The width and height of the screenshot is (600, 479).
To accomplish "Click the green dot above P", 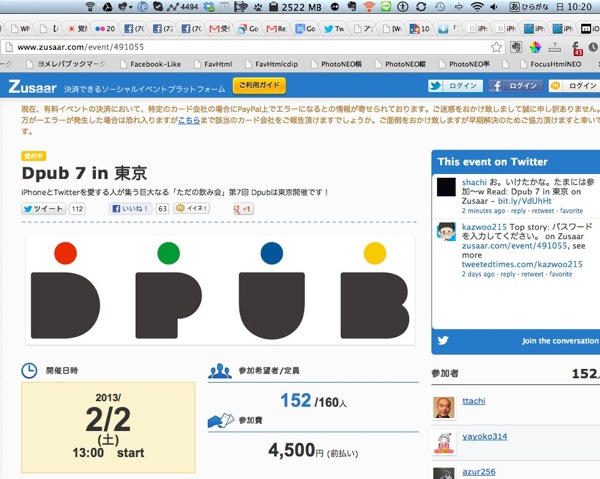I will (168, 253).
